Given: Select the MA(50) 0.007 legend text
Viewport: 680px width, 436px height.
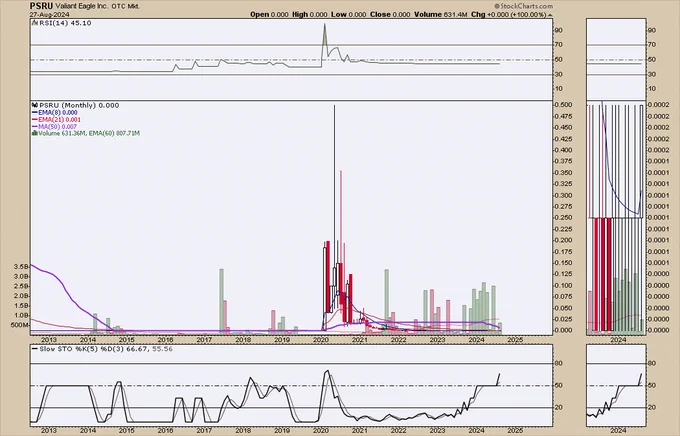Looking at the screenshot, I should point(57,126).
